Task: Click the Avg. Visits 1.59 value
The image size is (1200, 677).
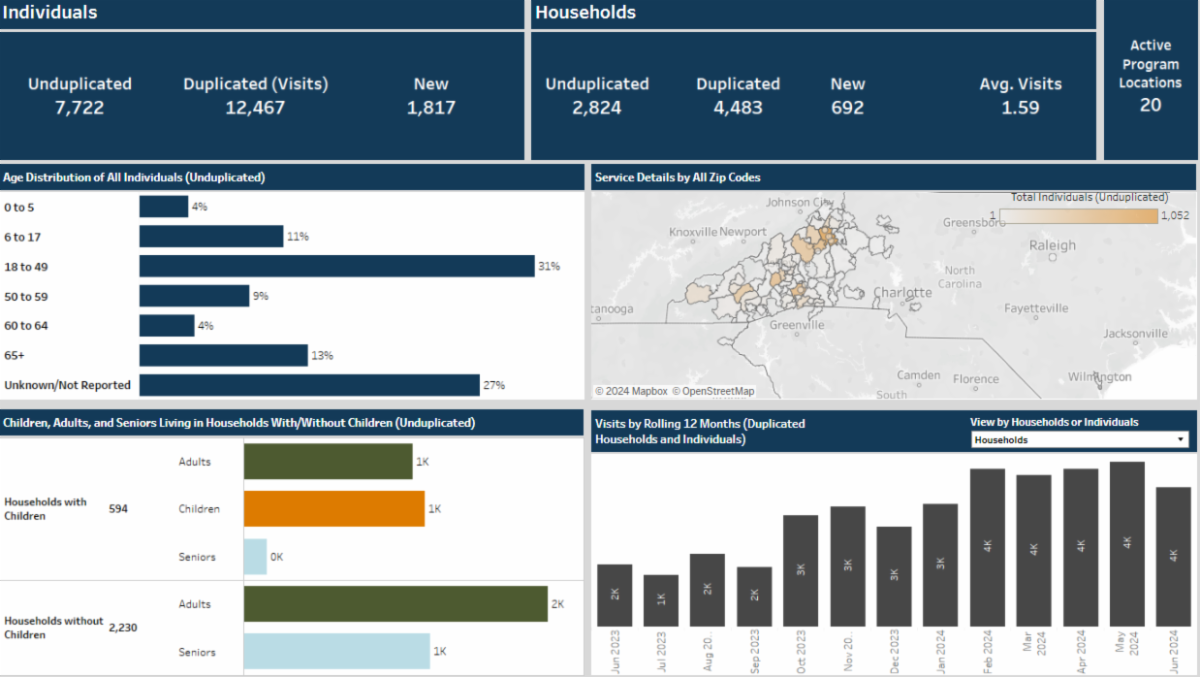Action: pyautogui.click(x=1020, y=107)
